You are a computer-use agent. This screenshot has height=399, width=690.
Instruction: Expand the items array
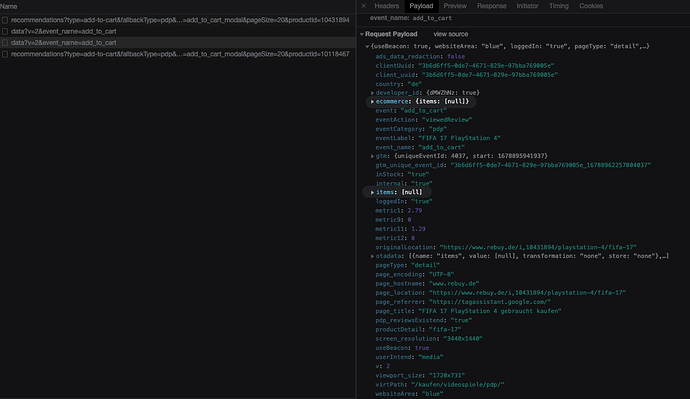point(372,192)
